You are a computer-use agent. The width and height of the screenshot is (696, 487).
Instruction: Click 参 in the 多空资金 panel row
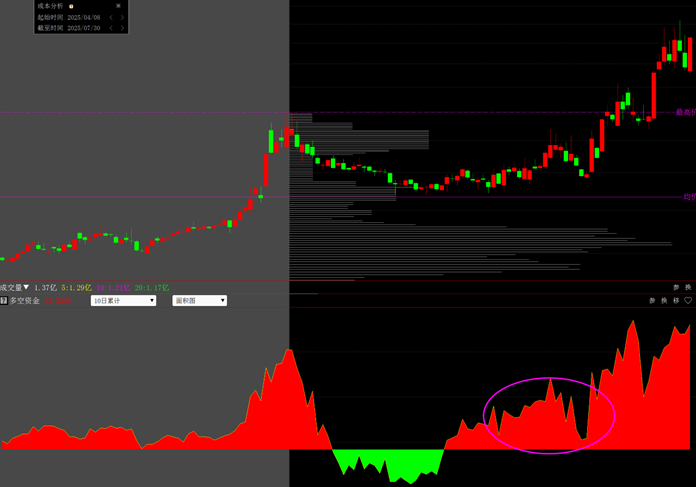[x=652, y=300]
